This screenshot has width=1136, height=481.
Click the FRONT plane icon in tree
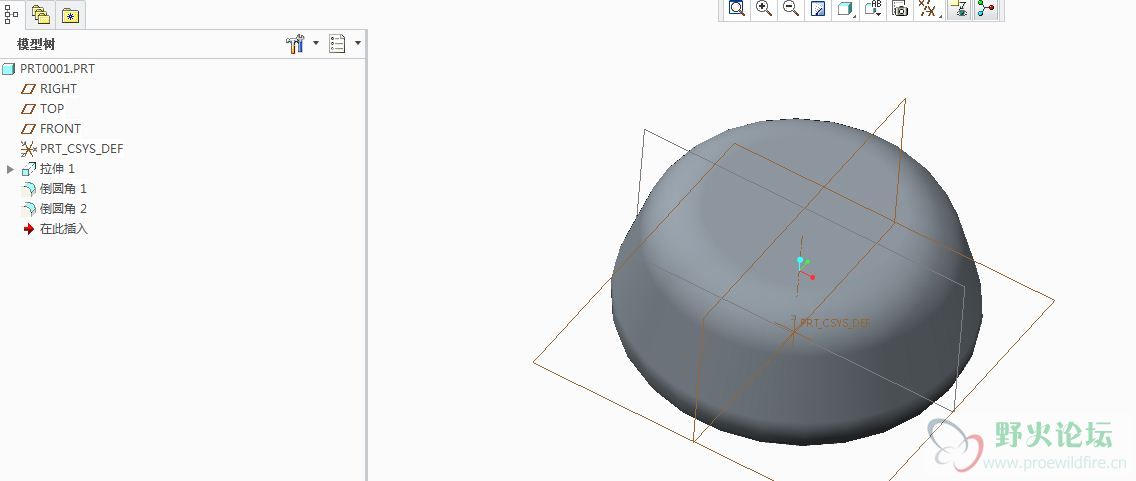click(28, 128)
